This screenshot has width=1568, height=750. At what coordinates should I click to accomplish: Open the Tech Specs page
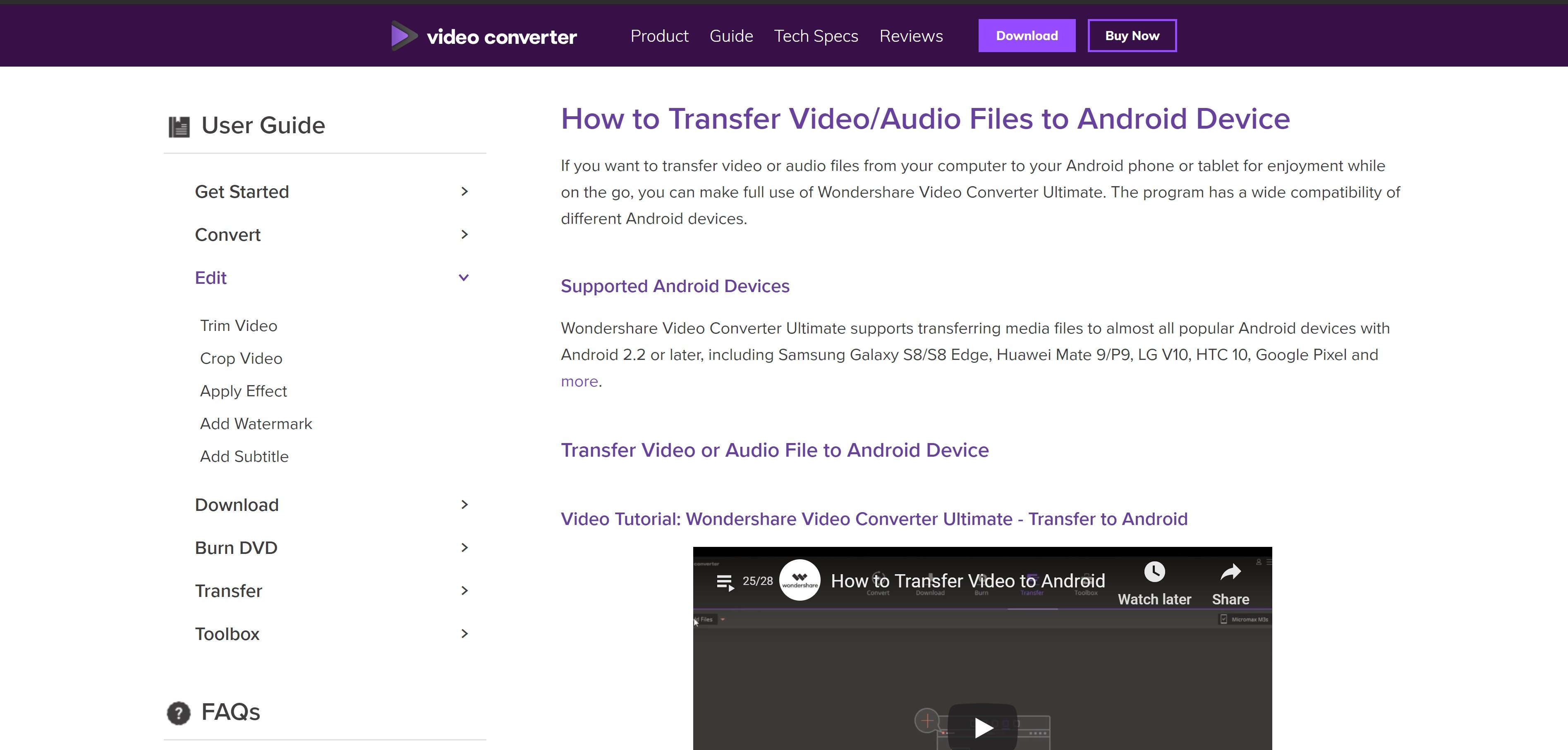click(816, 36)
